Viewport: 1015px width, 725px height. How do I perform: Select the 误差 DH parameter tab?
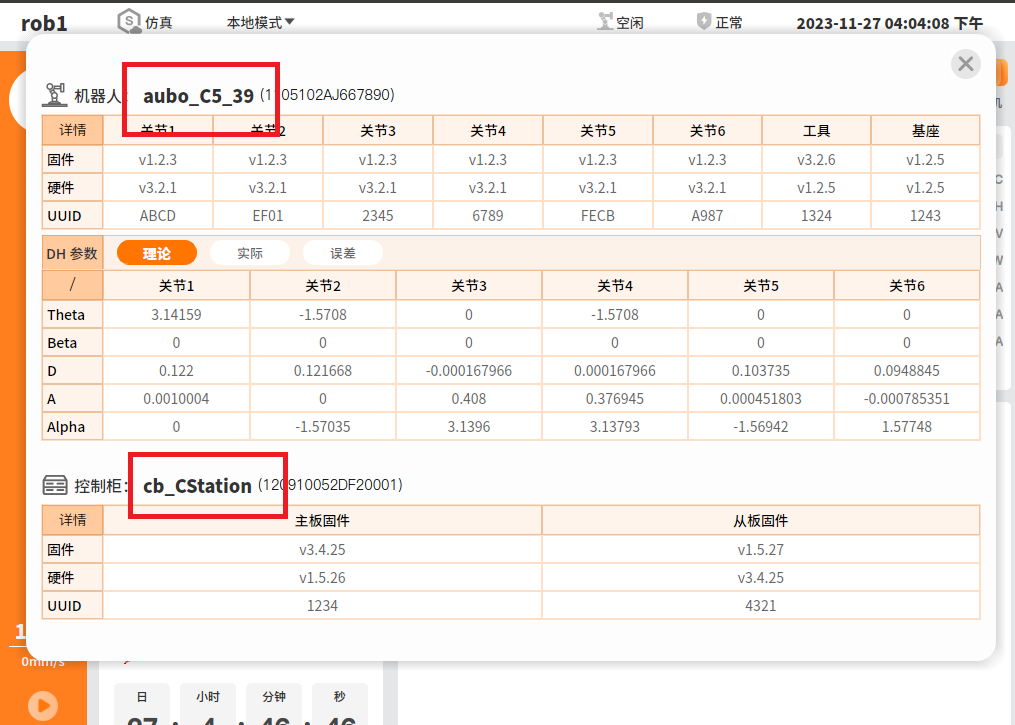coord(342,253)
